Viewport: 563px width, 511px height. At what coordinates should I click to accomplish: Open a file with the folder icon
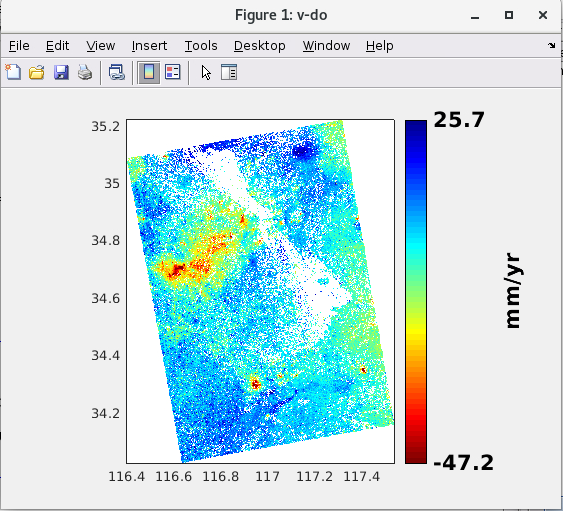pyautogui.click(x=37, y=72)
